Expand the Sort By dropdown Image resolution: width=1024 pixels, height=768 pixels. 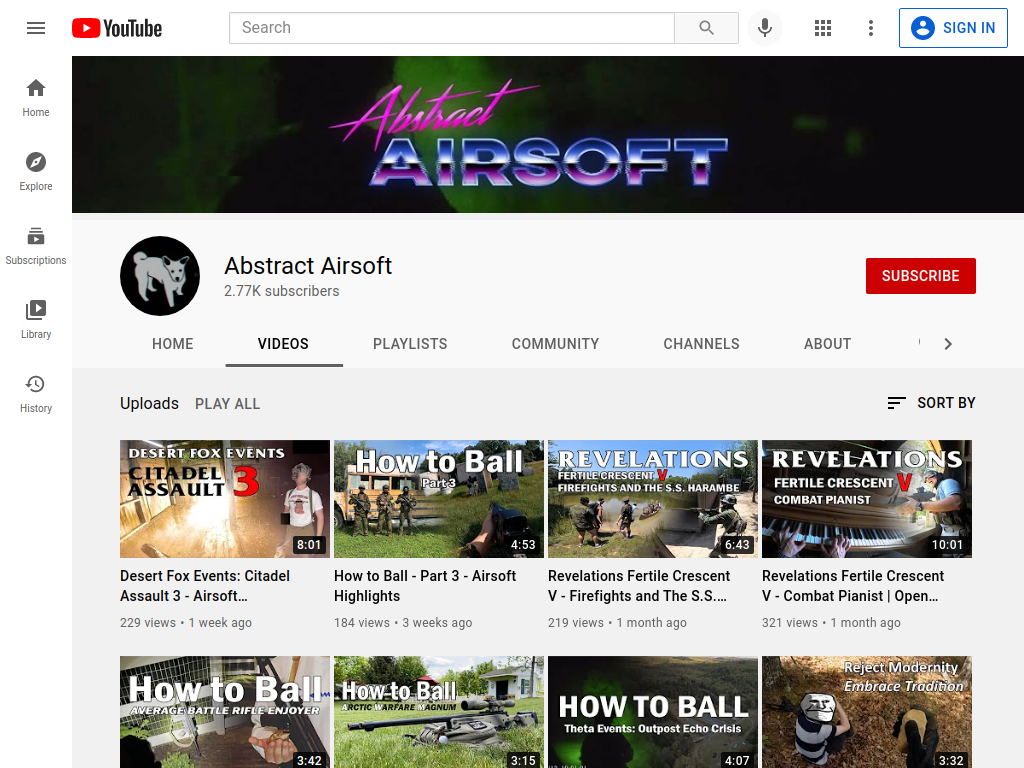(931, 403)
